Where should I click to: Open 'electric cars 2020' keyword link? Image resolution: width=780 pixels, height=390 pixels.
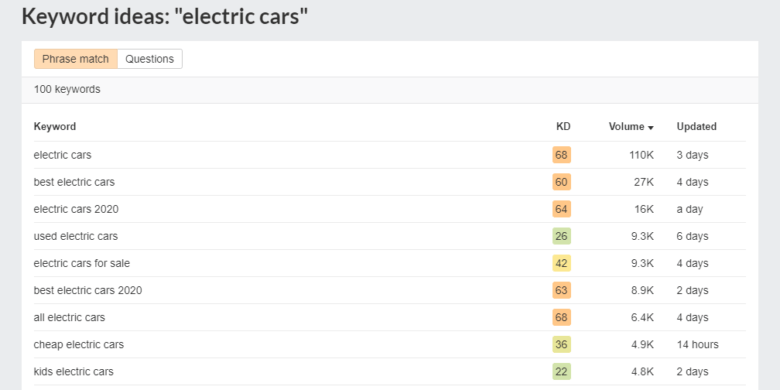[x=76, y=209]
